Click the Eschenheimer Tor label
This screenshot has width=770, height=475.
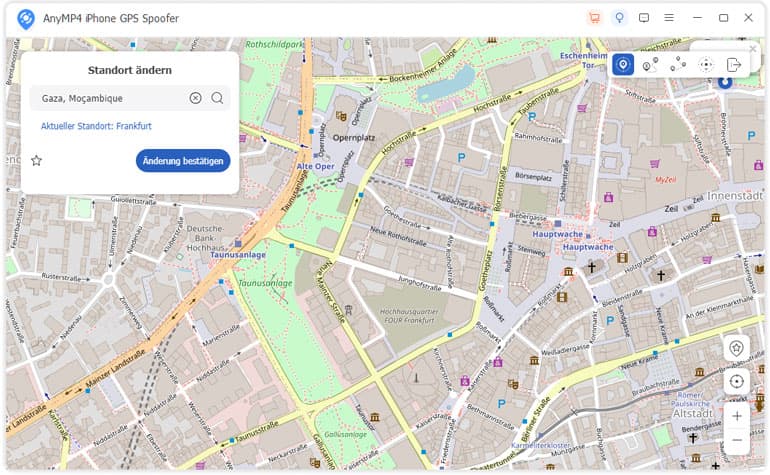pyautogui.click(x=584, y=60)
